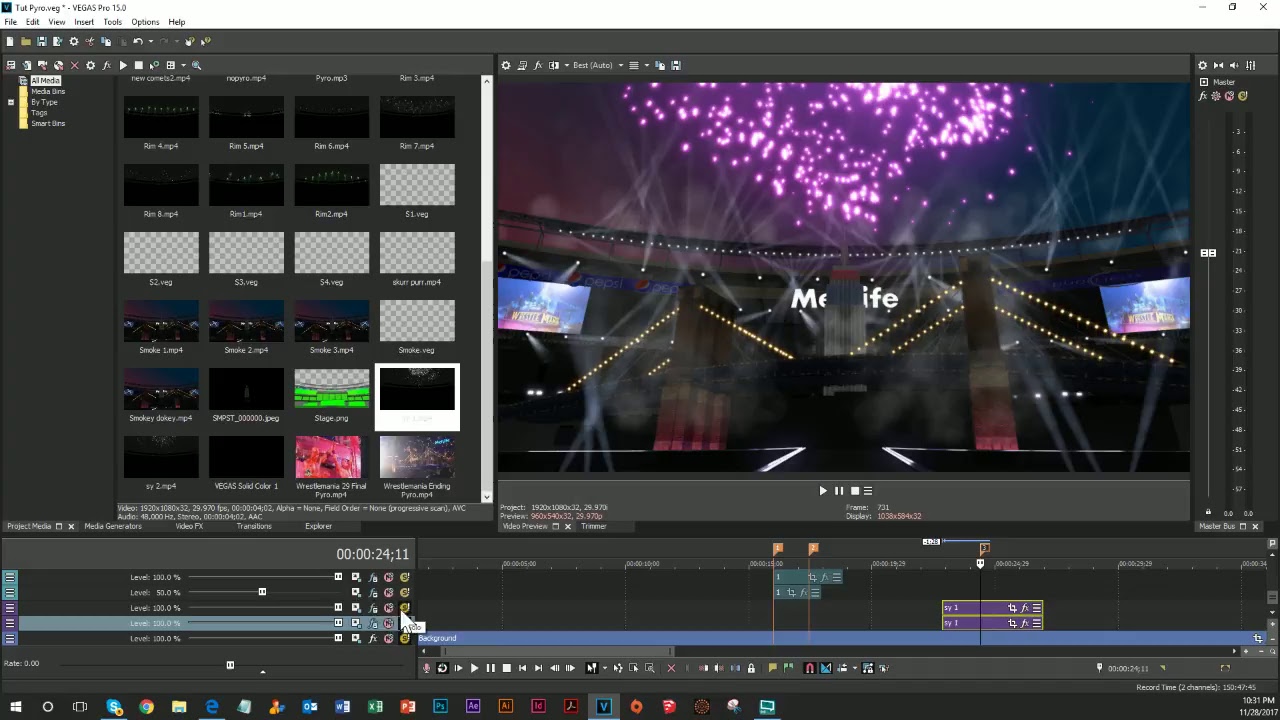This screenshot has height=720, width=1280.
Task: Click the Cut scissors icon
Action: click(90, 41)
